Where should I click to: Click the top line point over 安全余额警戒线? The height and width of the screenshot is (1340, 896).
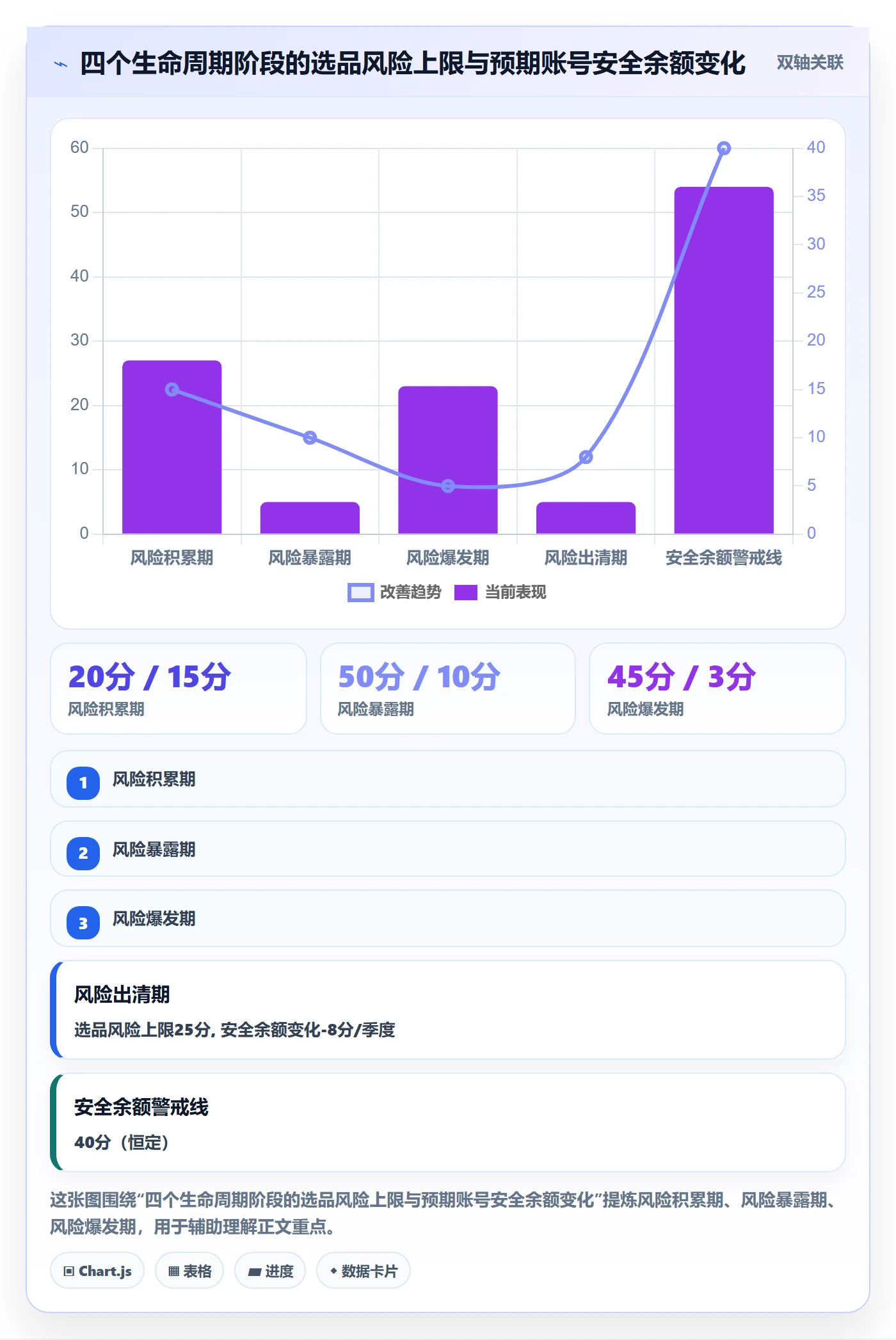(x=724, y=148)
